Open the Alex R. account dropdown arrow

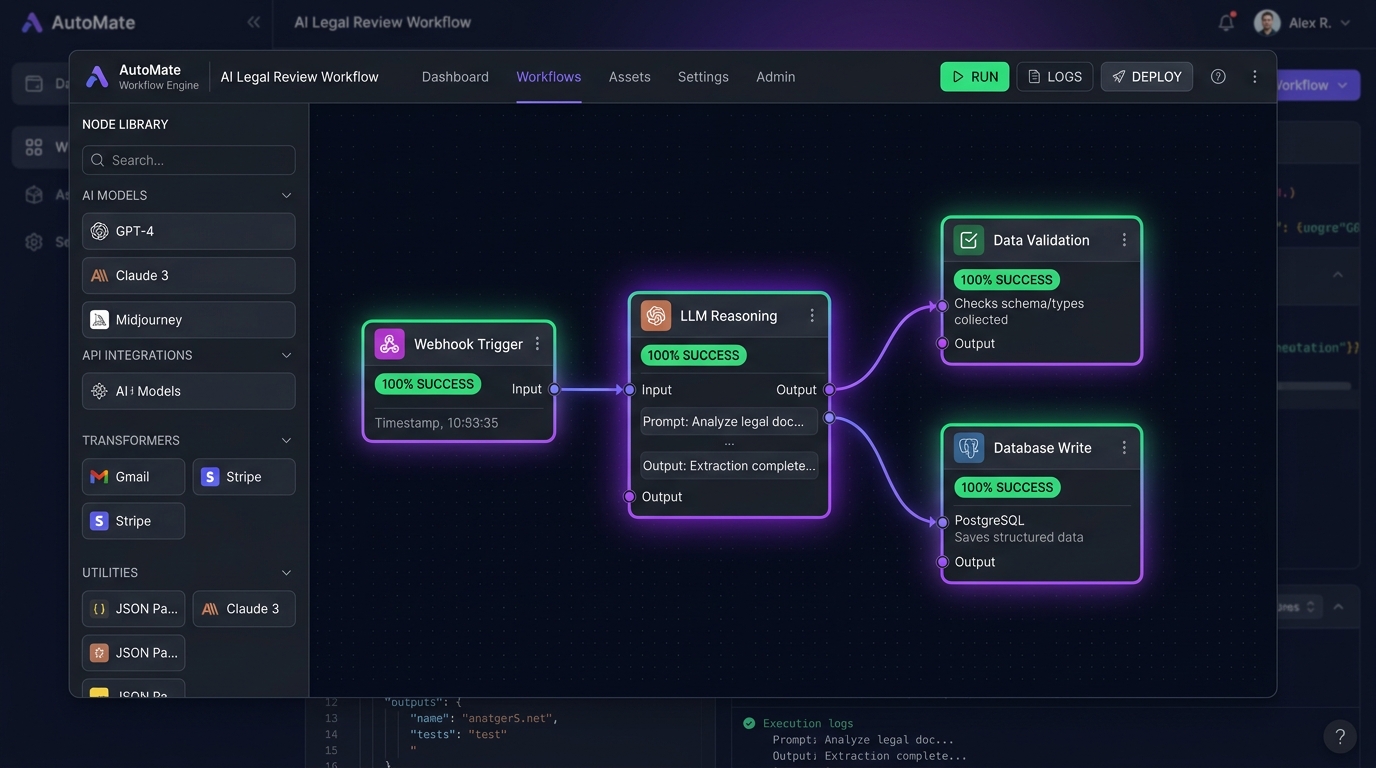[x=1345, y=23]
